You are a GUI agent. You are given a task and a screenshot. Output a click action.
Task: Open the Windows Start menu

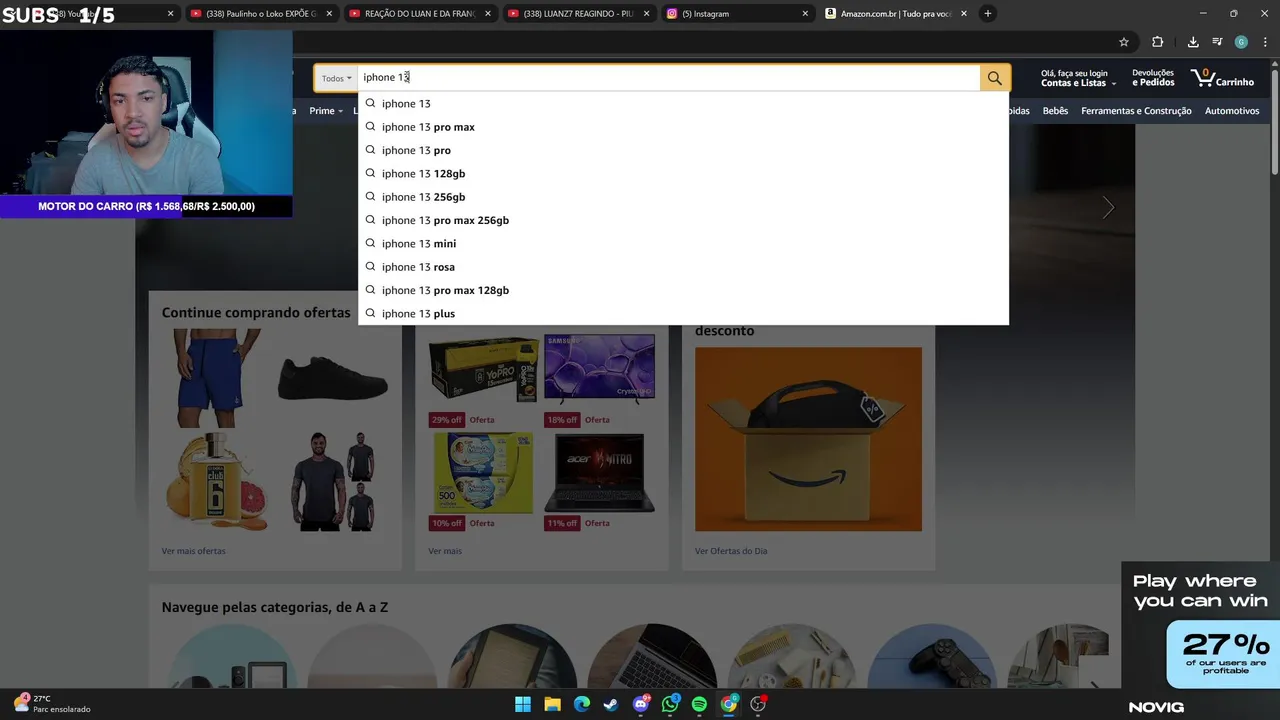click(x=523, y=704)
